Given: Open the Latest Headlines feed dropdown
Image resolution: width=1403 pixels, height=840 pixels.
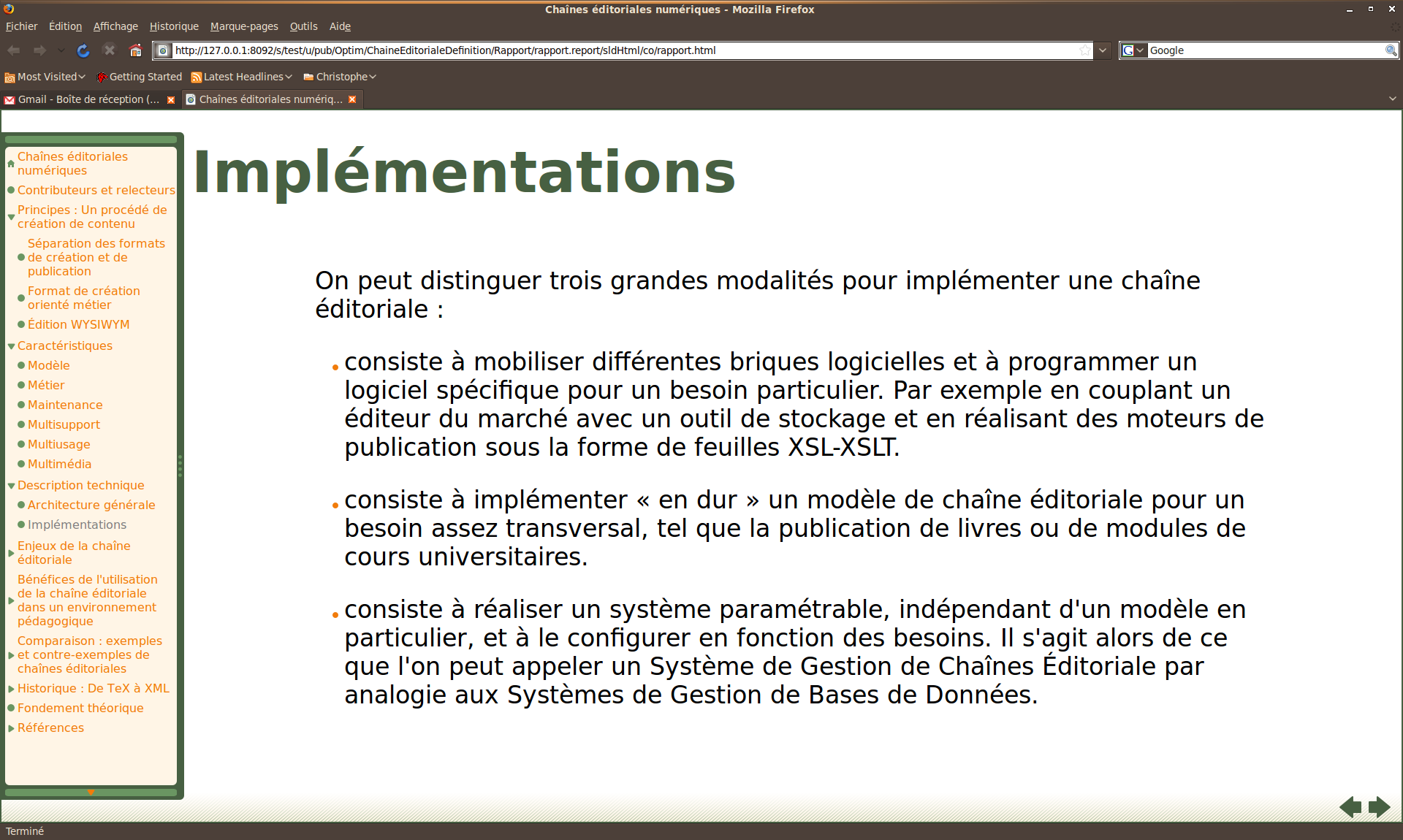Looking at the screenshot, I should [241, 77].
